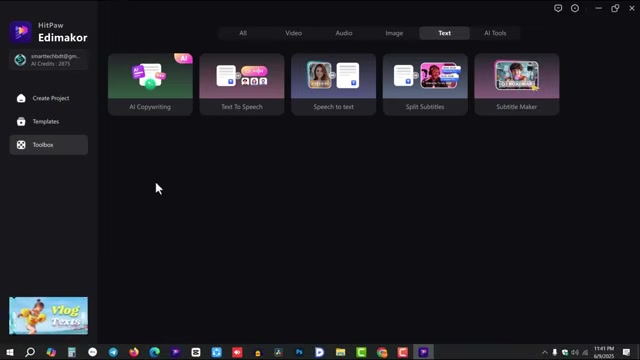The width and height of the screenshot is (640, 360).
Task: Switch to the Audio tab
Action: point(344,33)
